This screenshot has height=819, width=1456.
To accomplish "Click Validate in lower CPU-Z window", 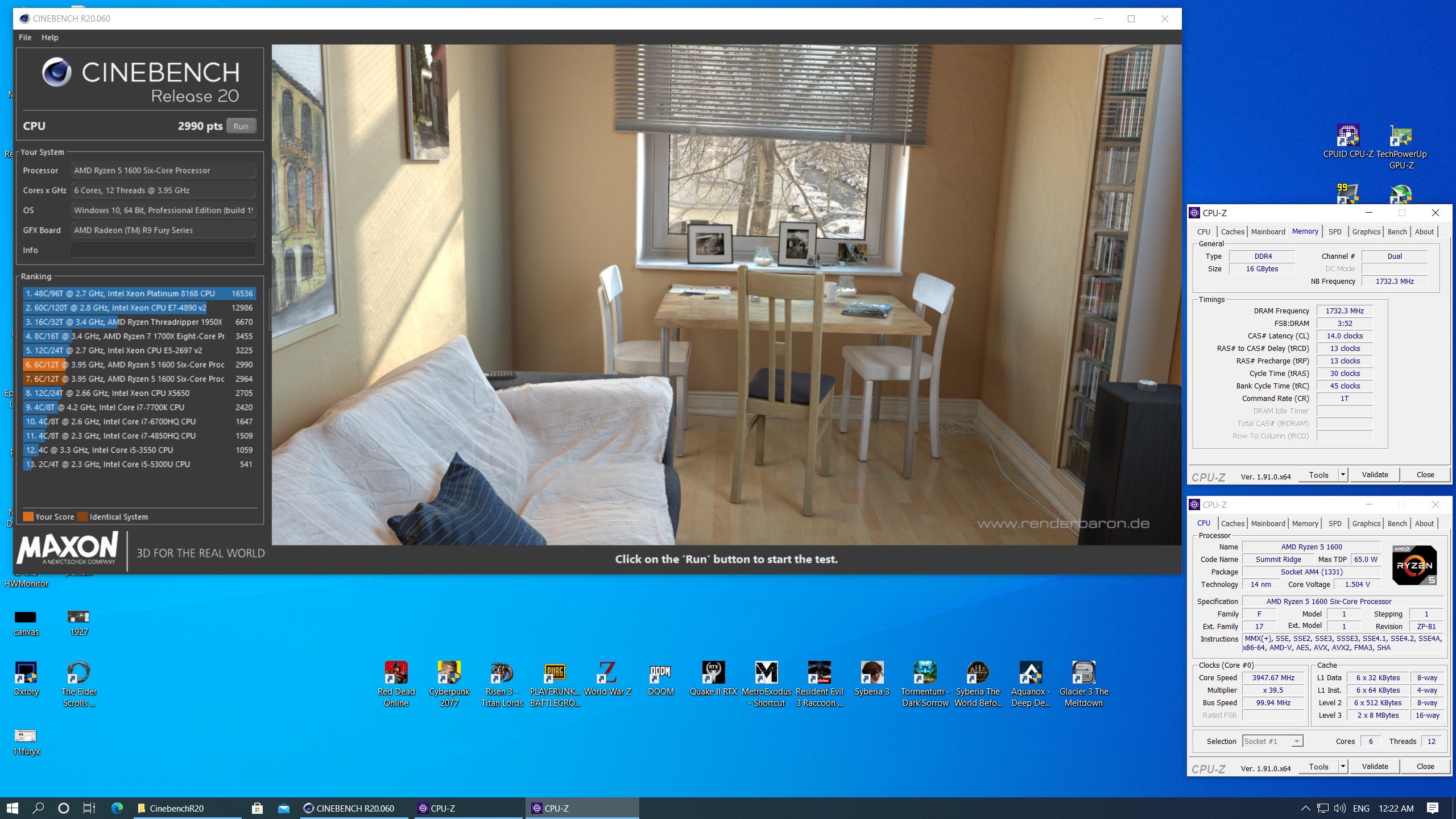I will (x=1375, y=767).
